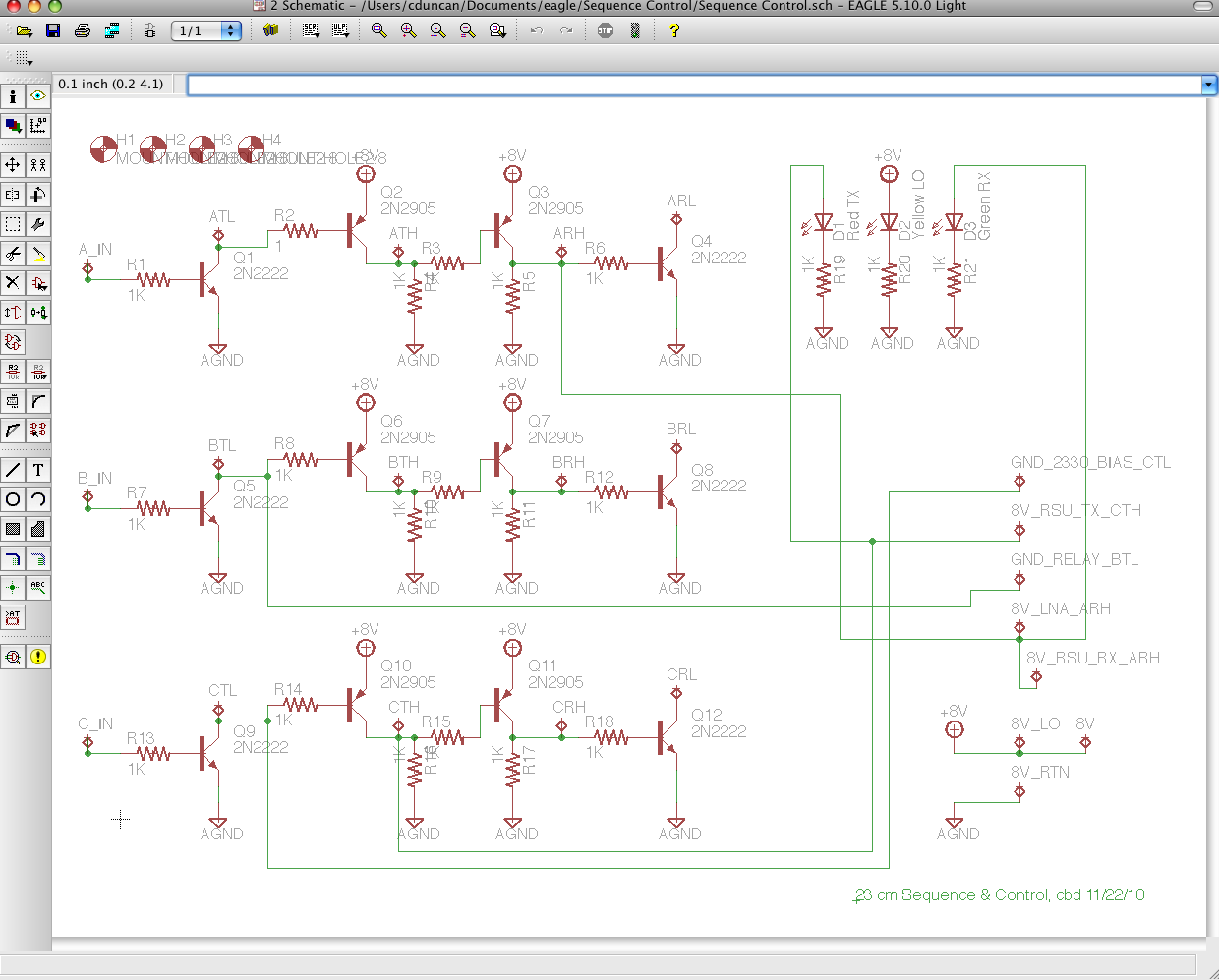This screenshot has height=980, width=1219.
Task: Open the Help question mark
Action: tap(674, 30)
